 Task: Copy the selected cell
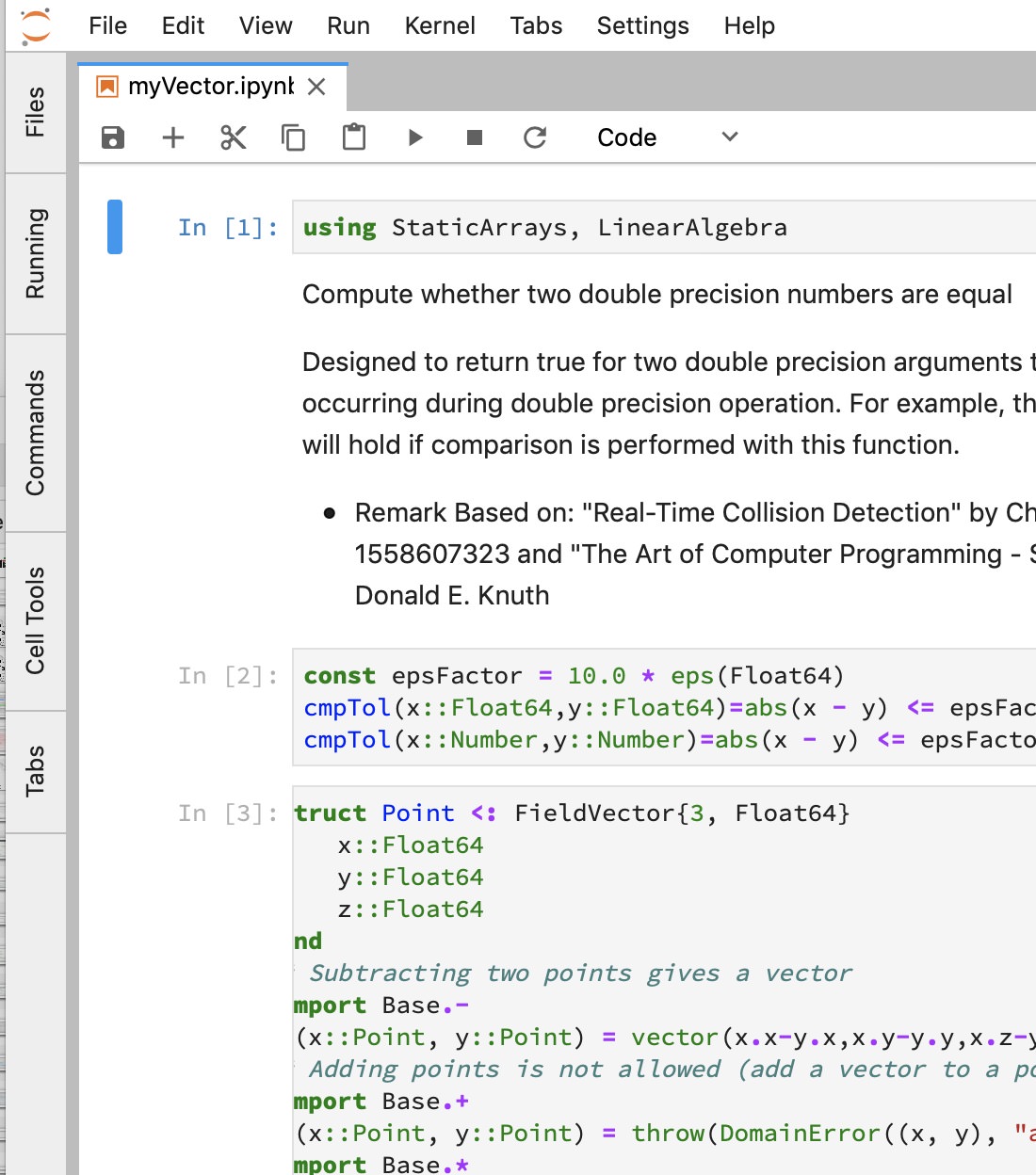(294, 137)
